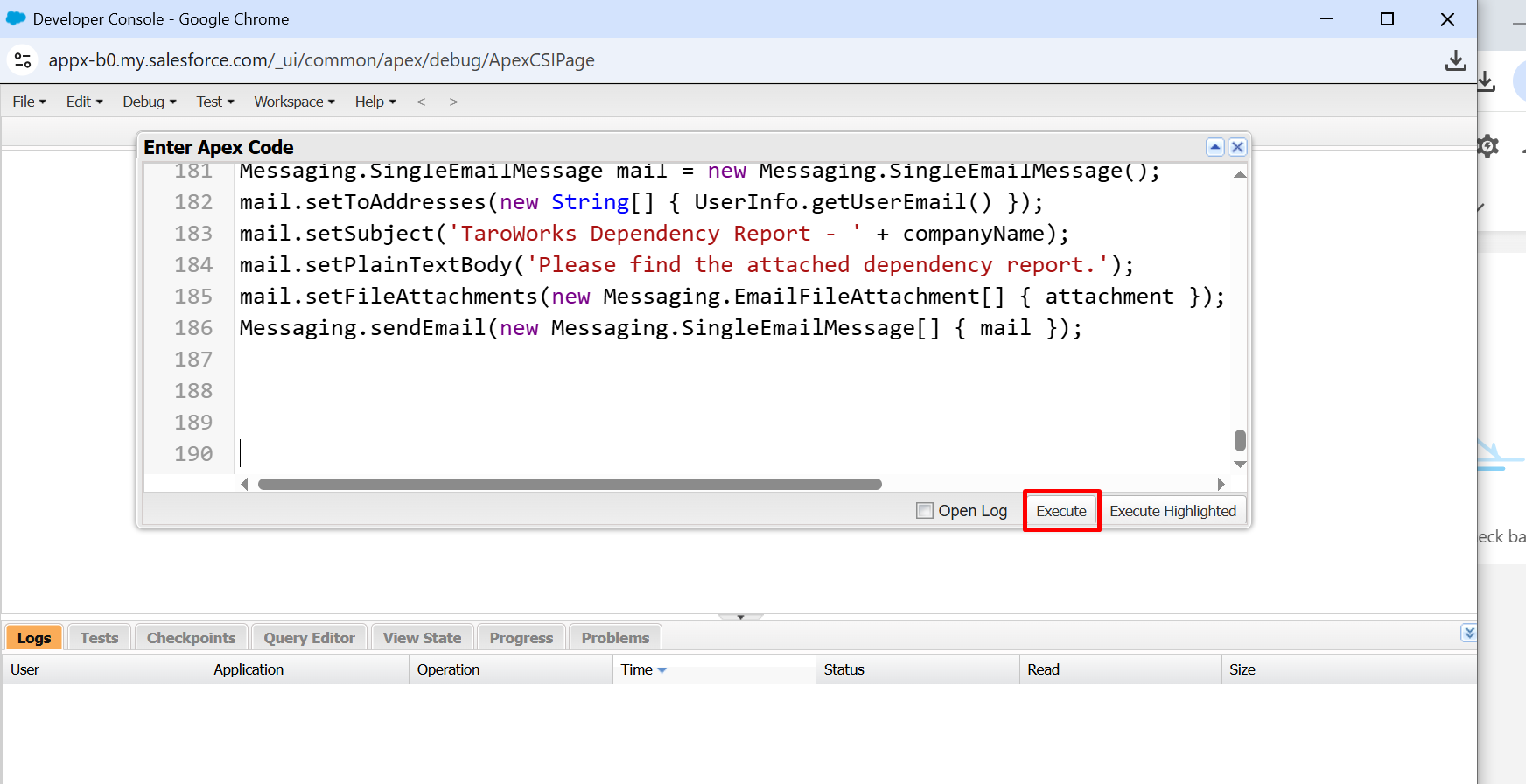Click the next tab arrow in menu bar
1526x784 pixels.
(x=453, y=102)
